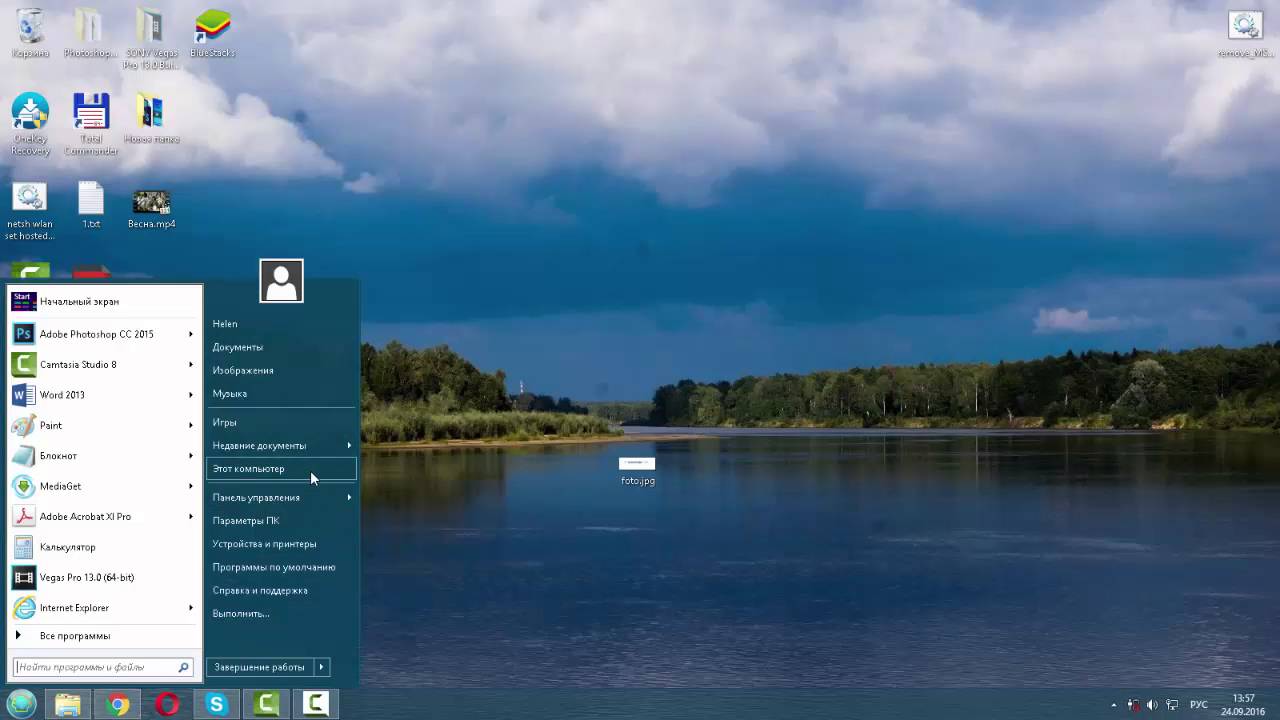Show hidden tray icons arrow
Screen dimensions: 1280x720
click(x=1113, y=705)
